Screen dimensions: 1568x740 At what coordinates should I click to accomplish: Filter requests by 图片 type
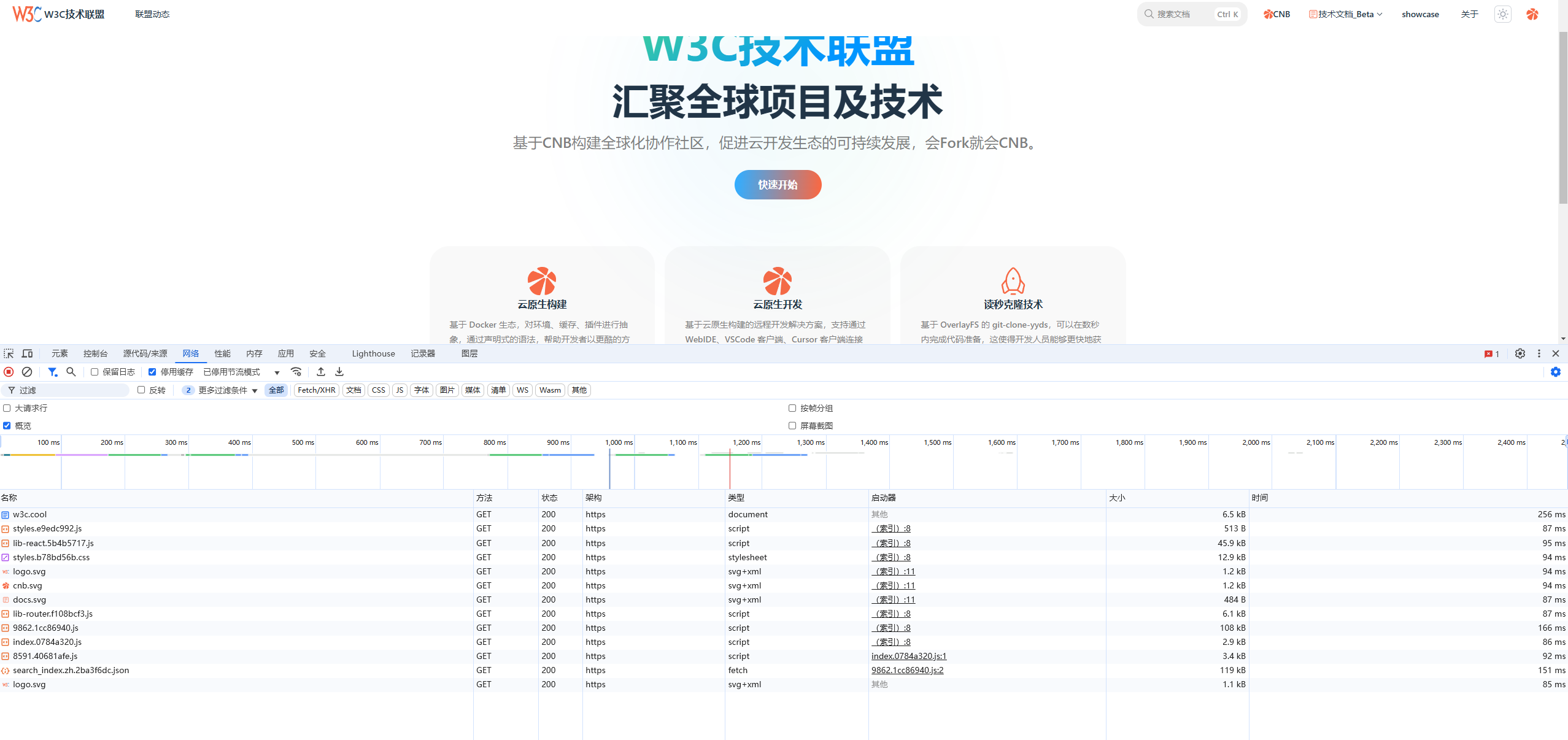click(x=447, y=390)
